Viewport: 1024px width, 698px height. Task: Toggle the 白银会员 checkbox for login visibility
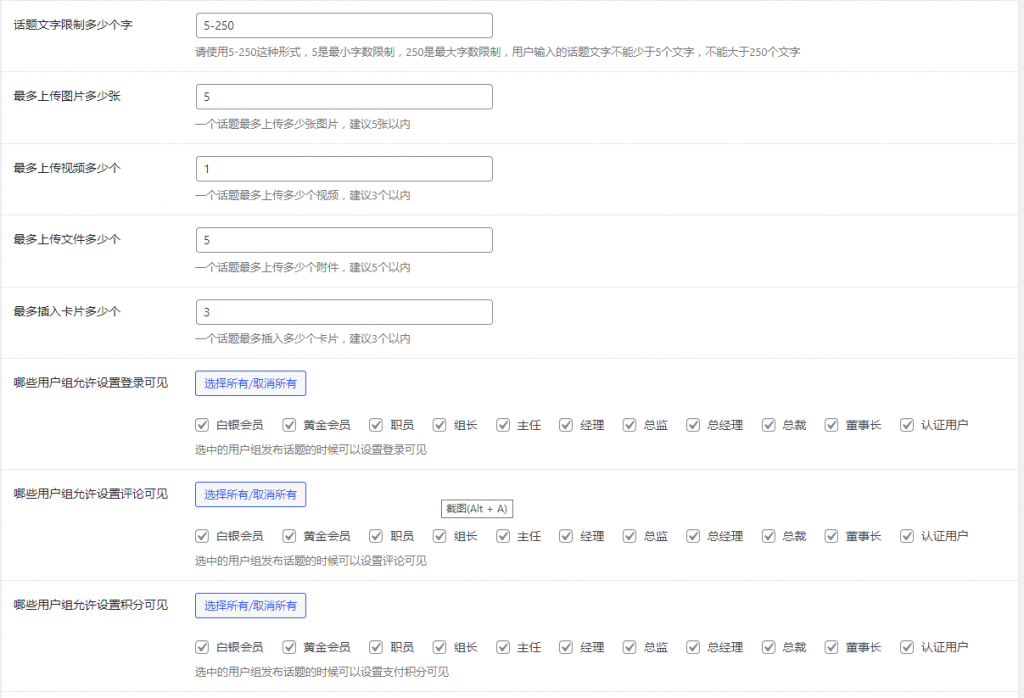pos(202,424)
